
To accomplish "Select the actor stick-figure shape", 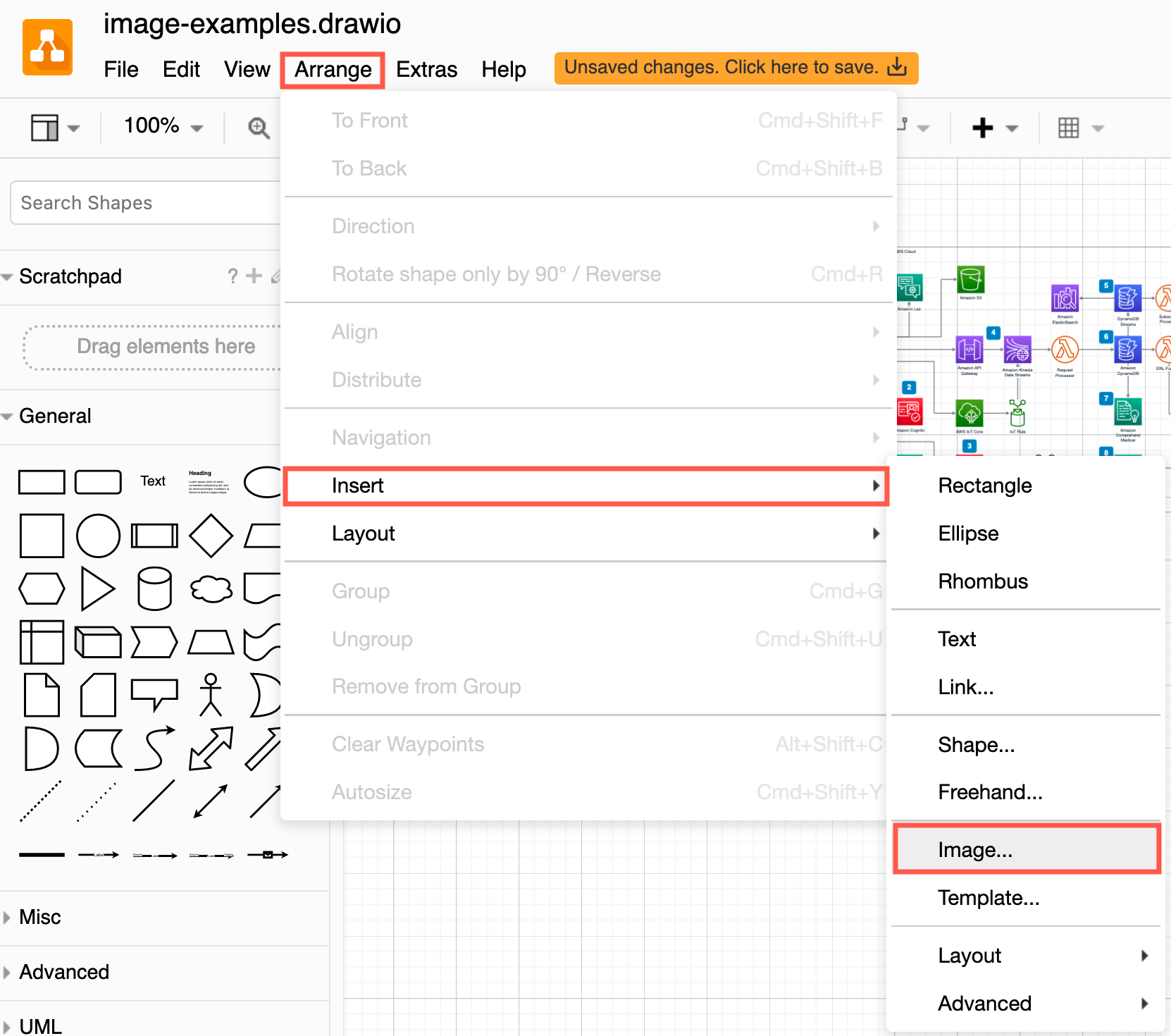I will (210, 696).
